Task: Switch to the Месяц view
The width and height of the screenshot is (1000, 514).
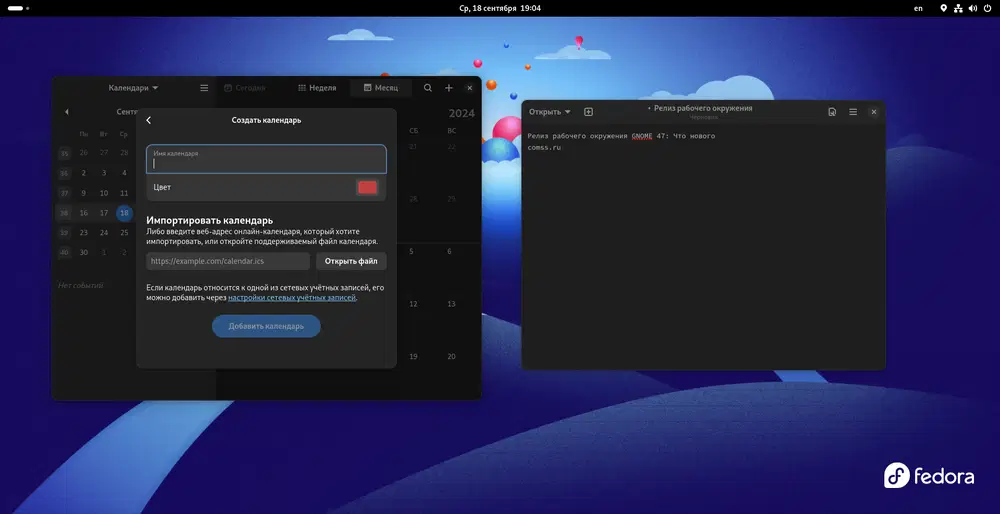Action: click(381, 88)
